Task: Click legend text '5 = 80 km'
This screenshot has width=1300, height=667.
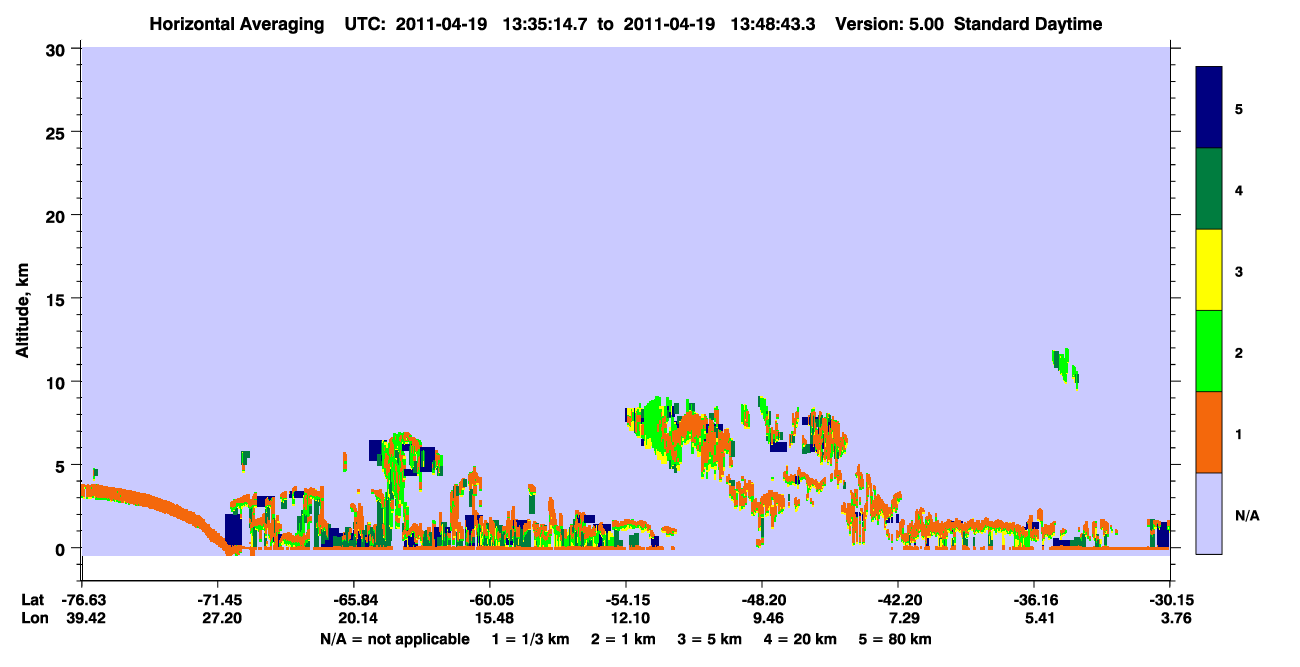Action: (x=897, y=639)
